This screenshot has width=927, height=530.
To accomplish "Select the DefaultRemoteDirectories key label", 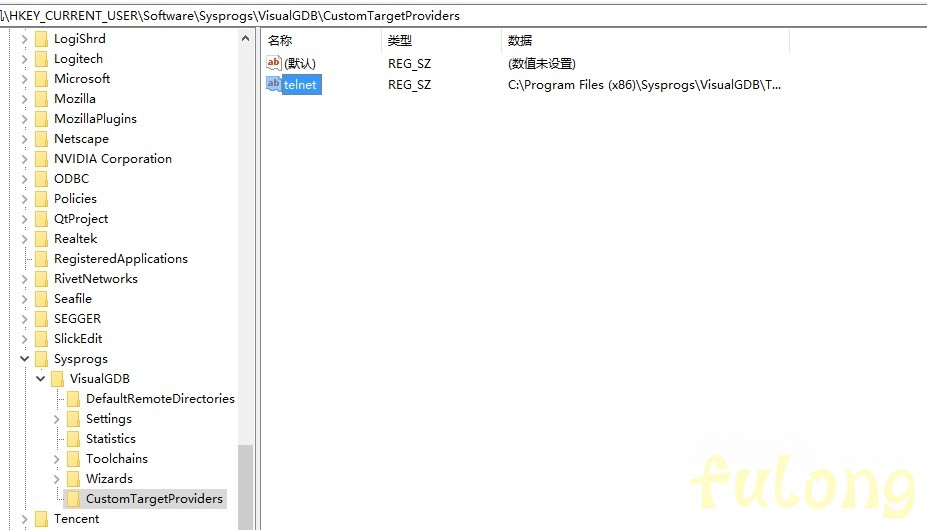I will (160, 399).
